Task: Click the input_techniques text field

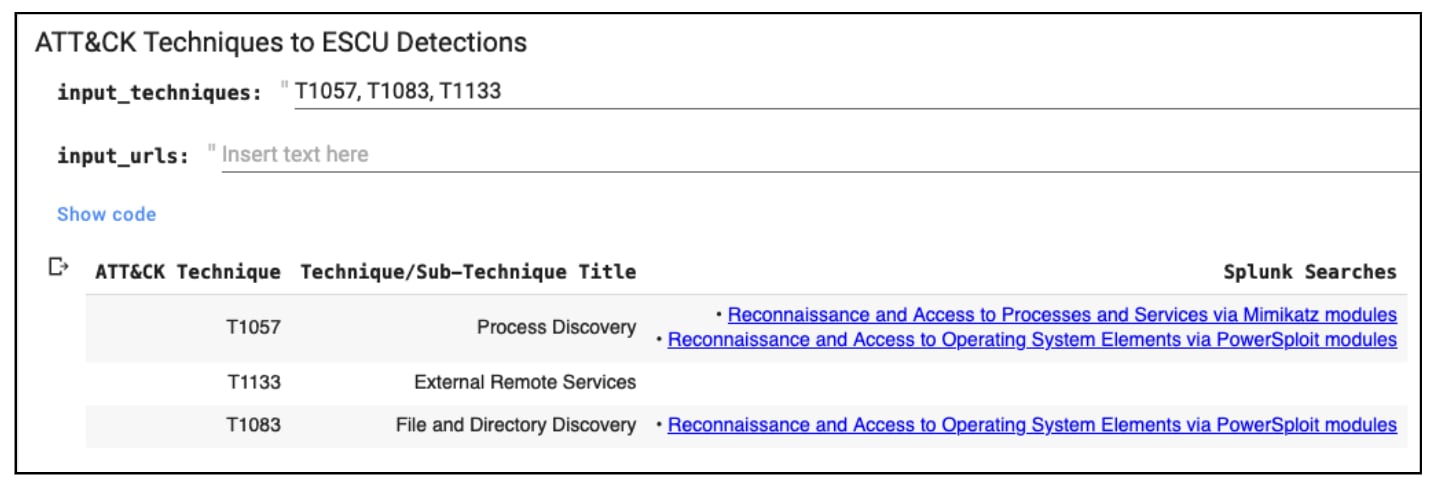Action: tap(856, 92)
